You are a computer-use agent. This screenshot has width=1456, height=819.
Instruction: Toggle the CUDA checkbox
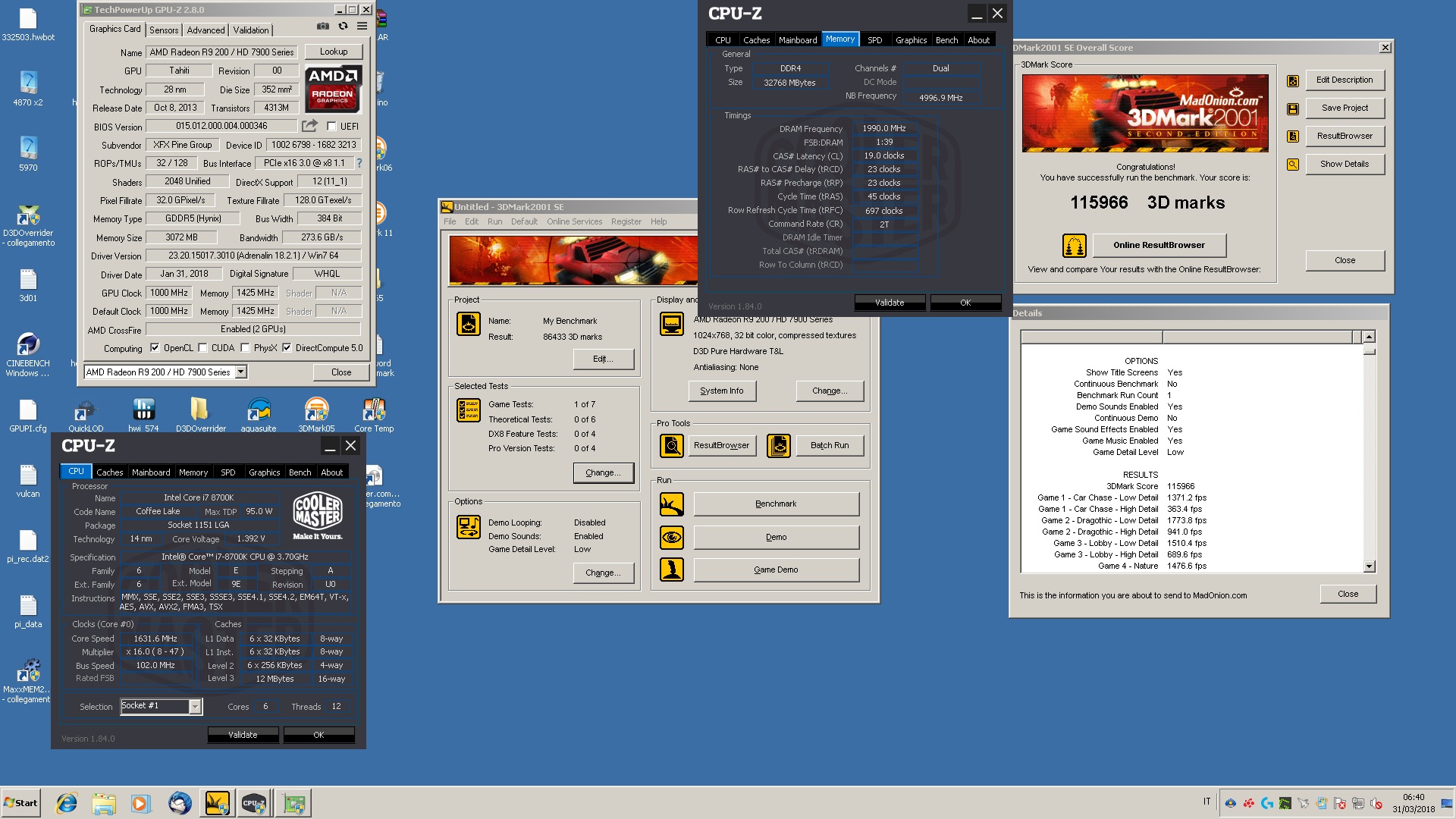202,348
